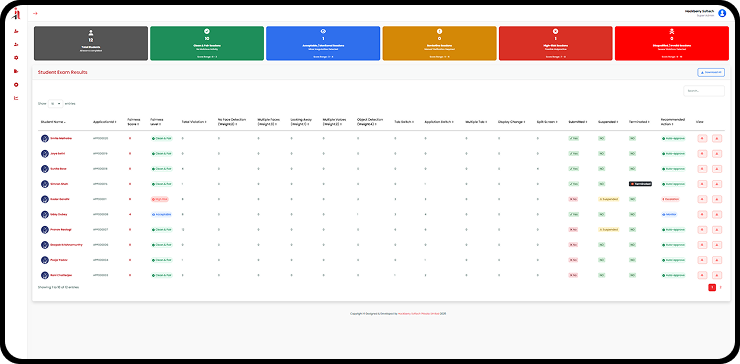Sort by the Tab Switch column
The width and height of the screenshot is (740, 364).
pyautogui.click(x=404, y=122)
